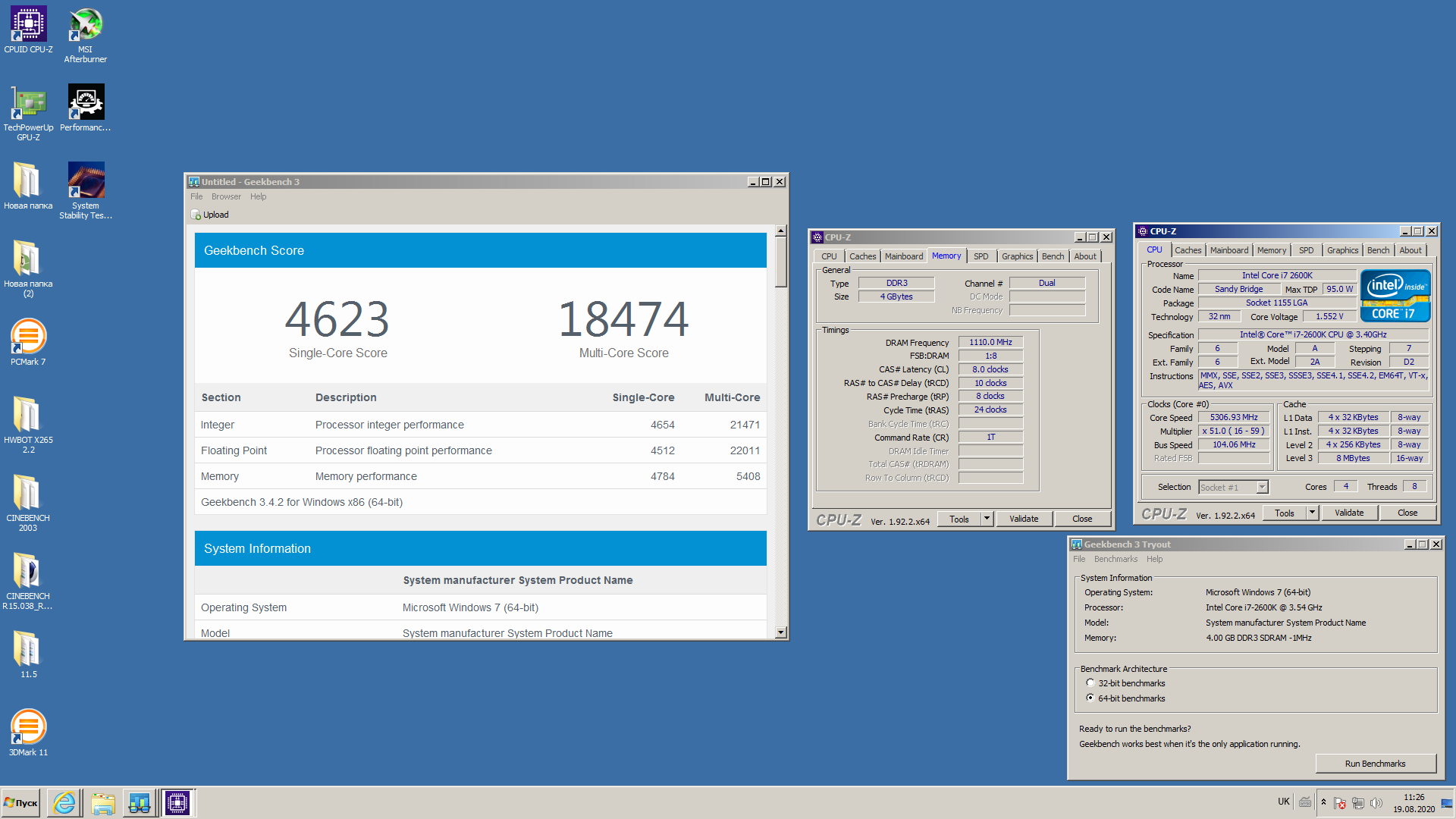Click the Upload icon in Geekbench toolbar
The image size is (1456, 819).
coord(196,215)
